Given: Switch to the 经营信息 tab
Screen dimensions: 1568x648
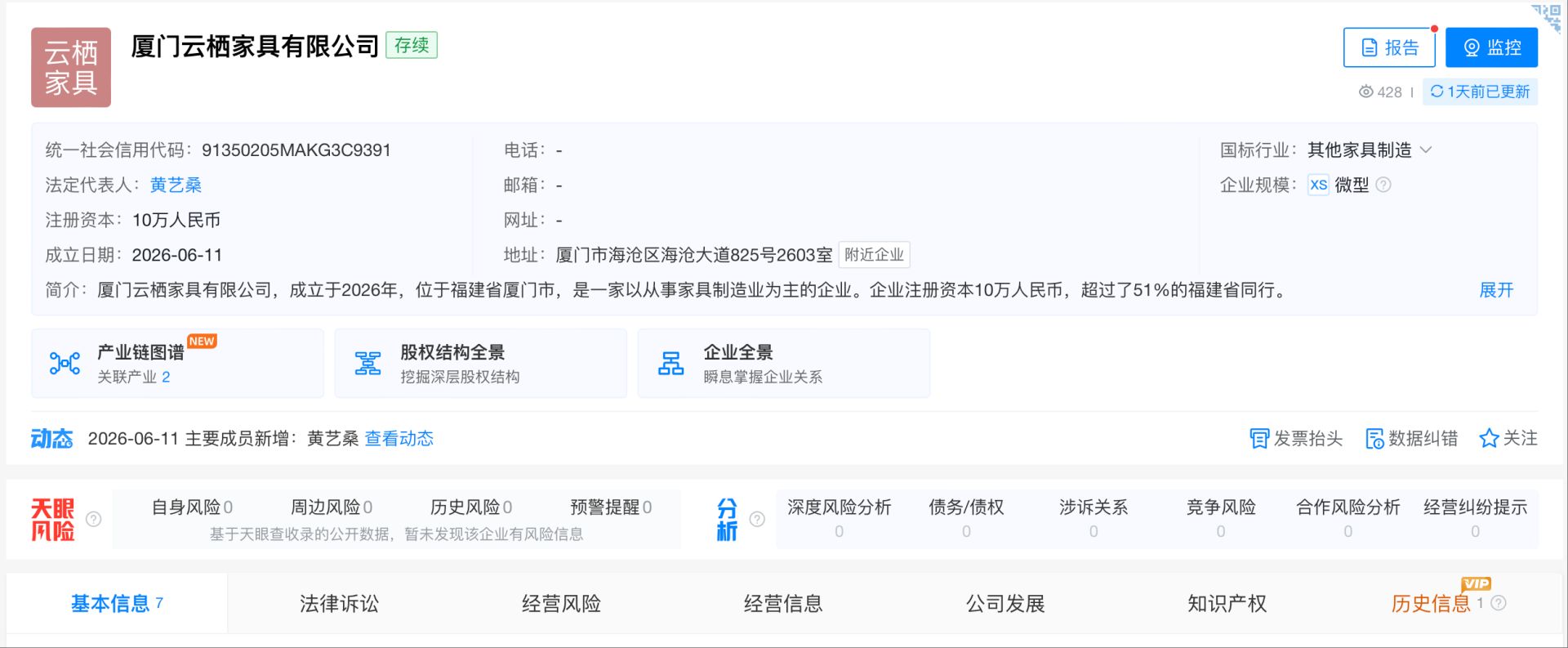Looking at the screenshot, I should click(x=783, y=604).
